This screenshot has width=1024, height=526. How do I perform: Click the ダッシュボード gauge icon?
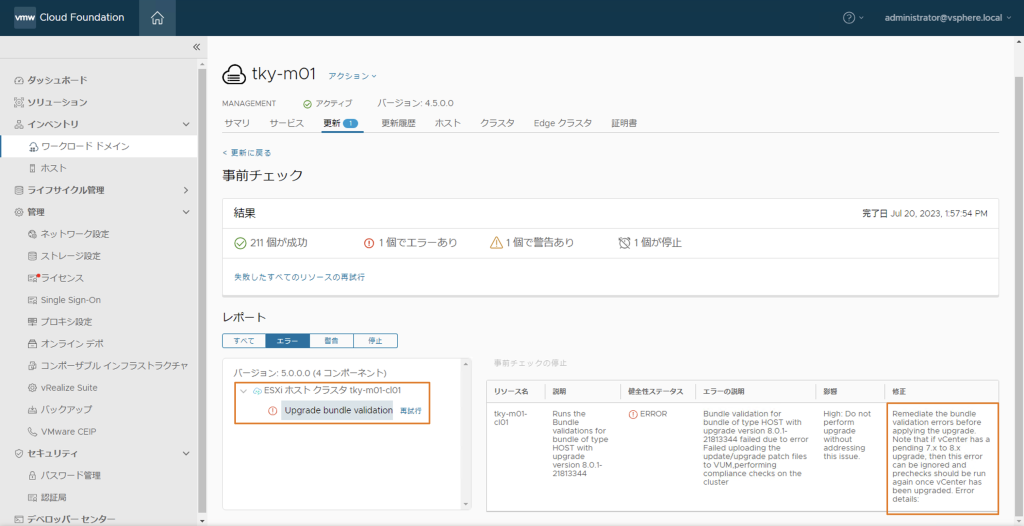18,80
